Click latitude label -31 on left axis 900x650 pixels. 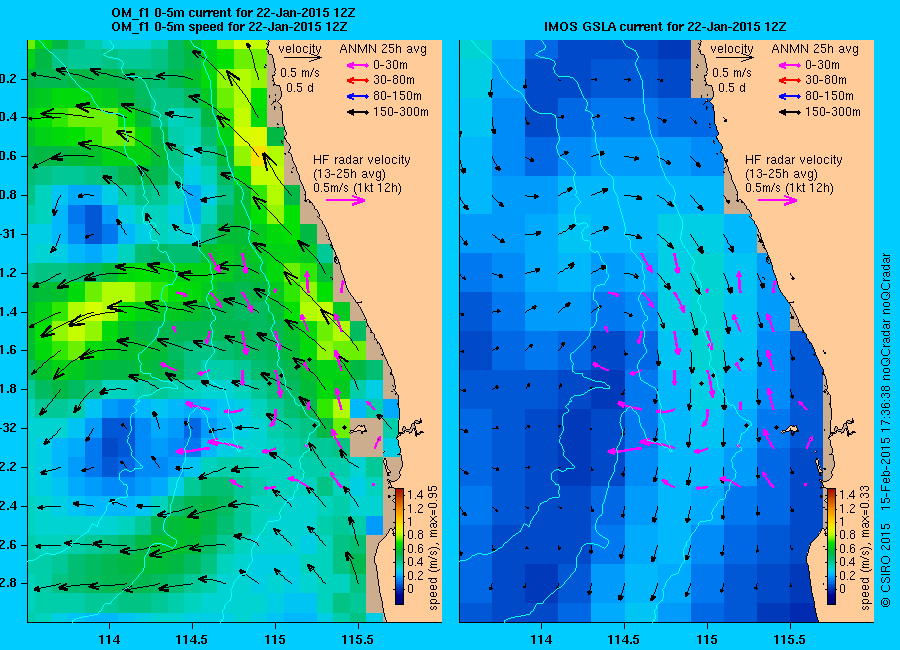pyautogui.click(x=9, y=234)
